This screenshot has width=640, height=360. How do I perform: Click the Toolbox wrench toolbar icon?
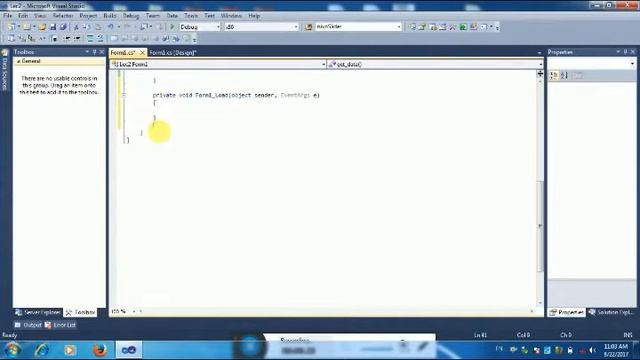[x=453, y=27]
